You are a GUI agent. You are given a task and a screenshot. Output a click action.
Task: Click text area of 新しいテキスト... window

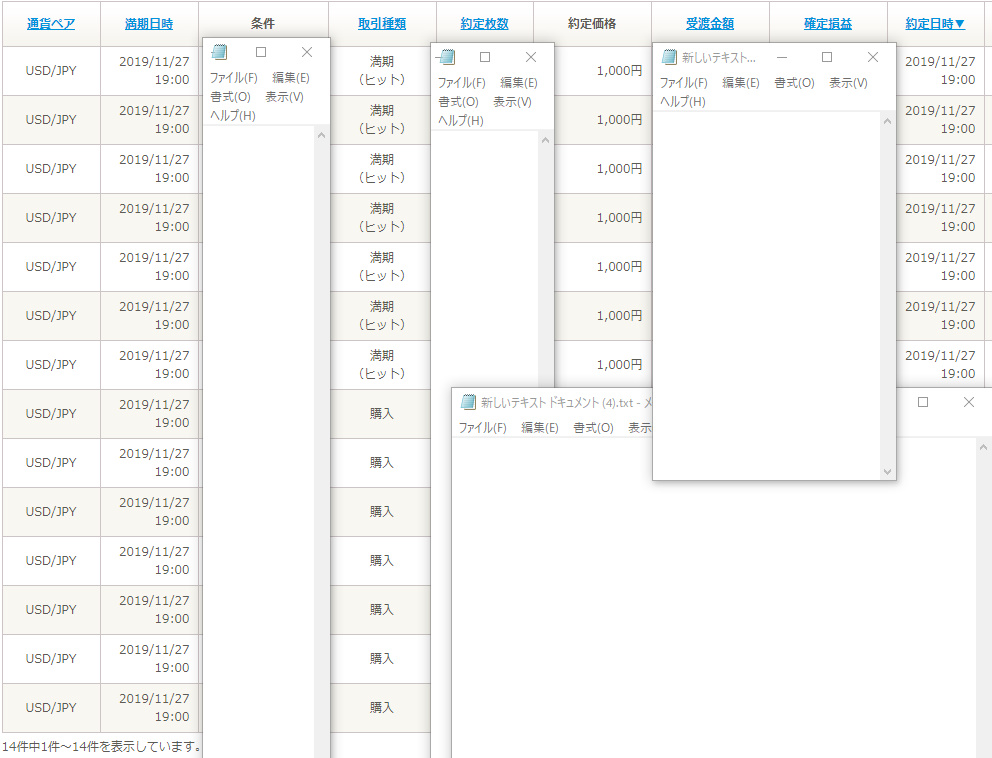tap(767, 295)
